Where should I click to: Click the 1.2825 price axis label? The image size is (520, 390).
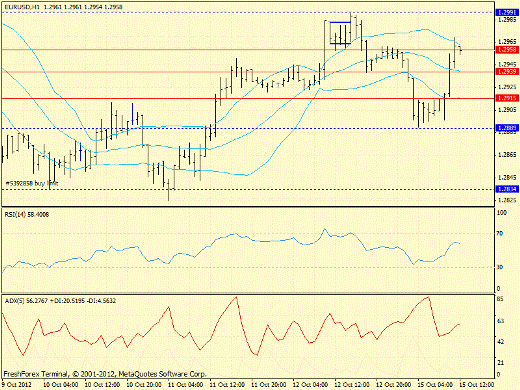point(507,200)
